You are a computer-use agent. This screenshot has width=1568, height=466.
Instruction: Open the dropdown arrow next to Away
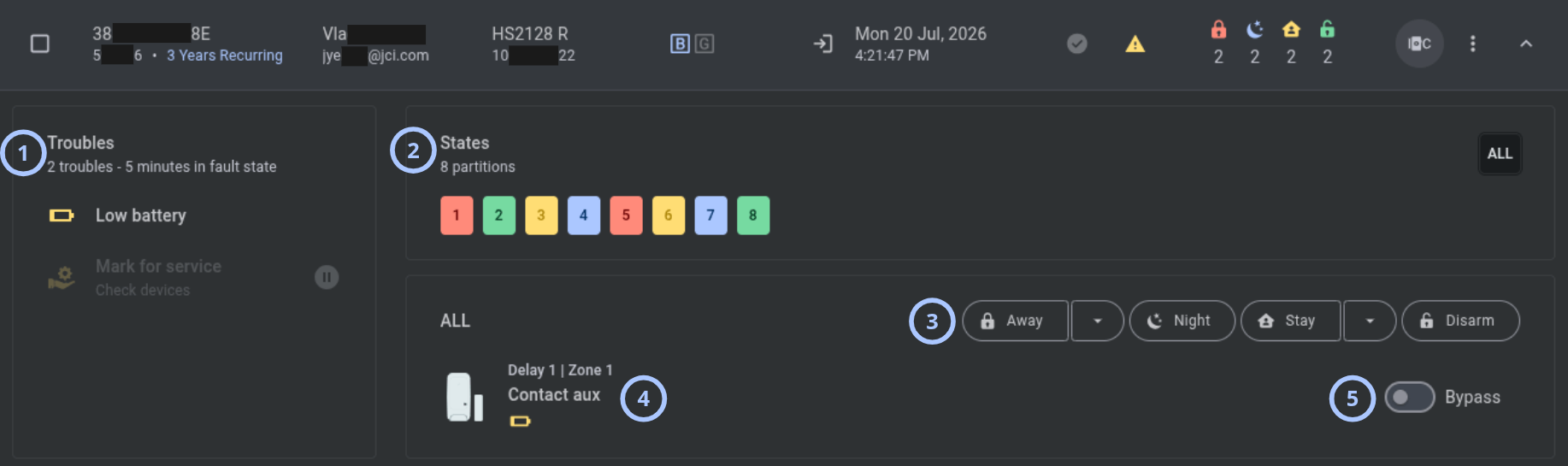click(1097, 321)
